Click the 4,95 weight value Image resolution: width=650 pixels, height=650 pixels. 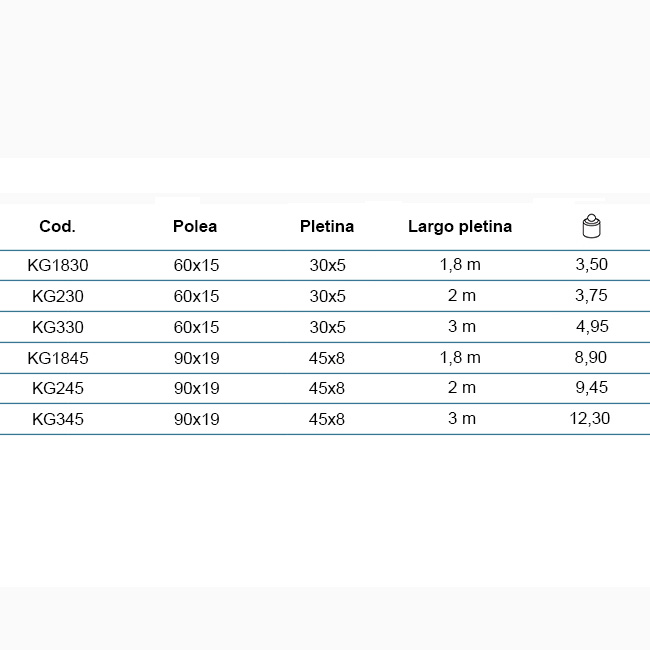tap(592, 327)
